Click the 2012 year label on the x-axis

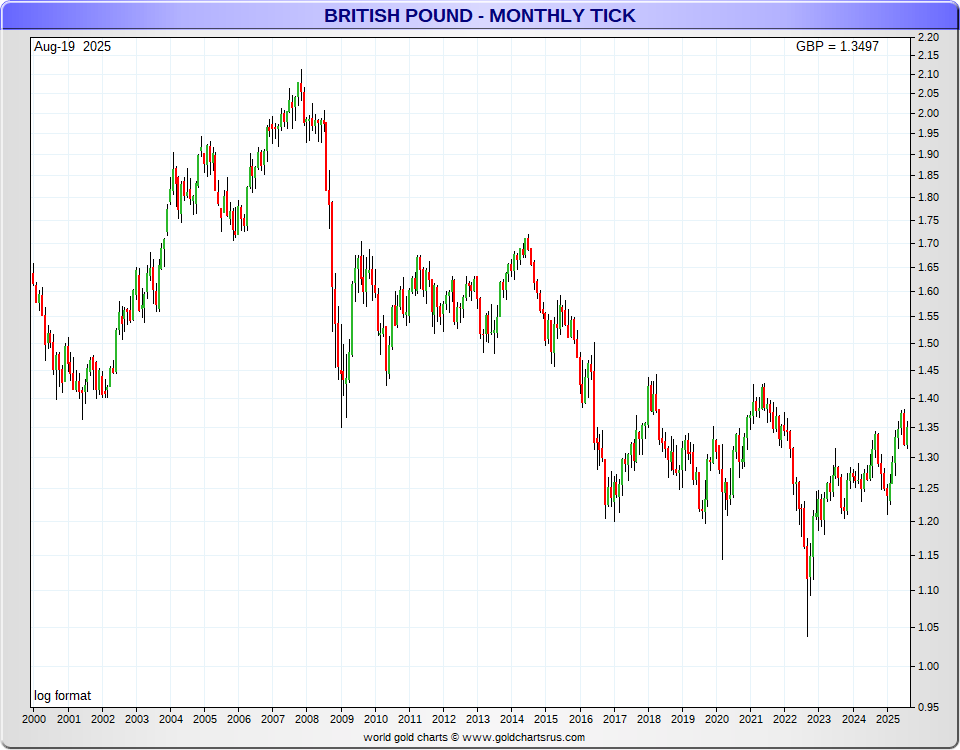pos(444,719)
